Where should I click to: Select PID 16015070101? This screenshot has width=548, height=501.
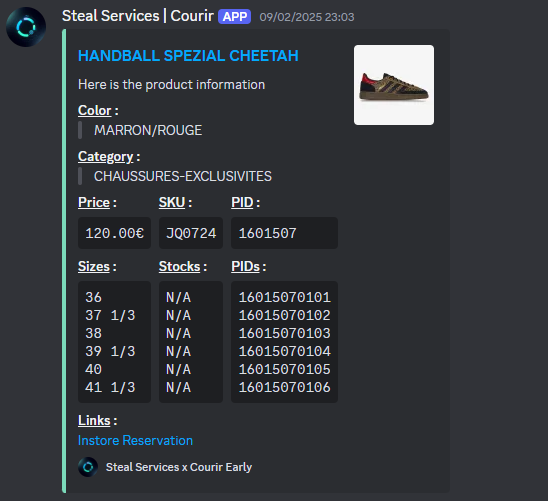pos(284,297)
